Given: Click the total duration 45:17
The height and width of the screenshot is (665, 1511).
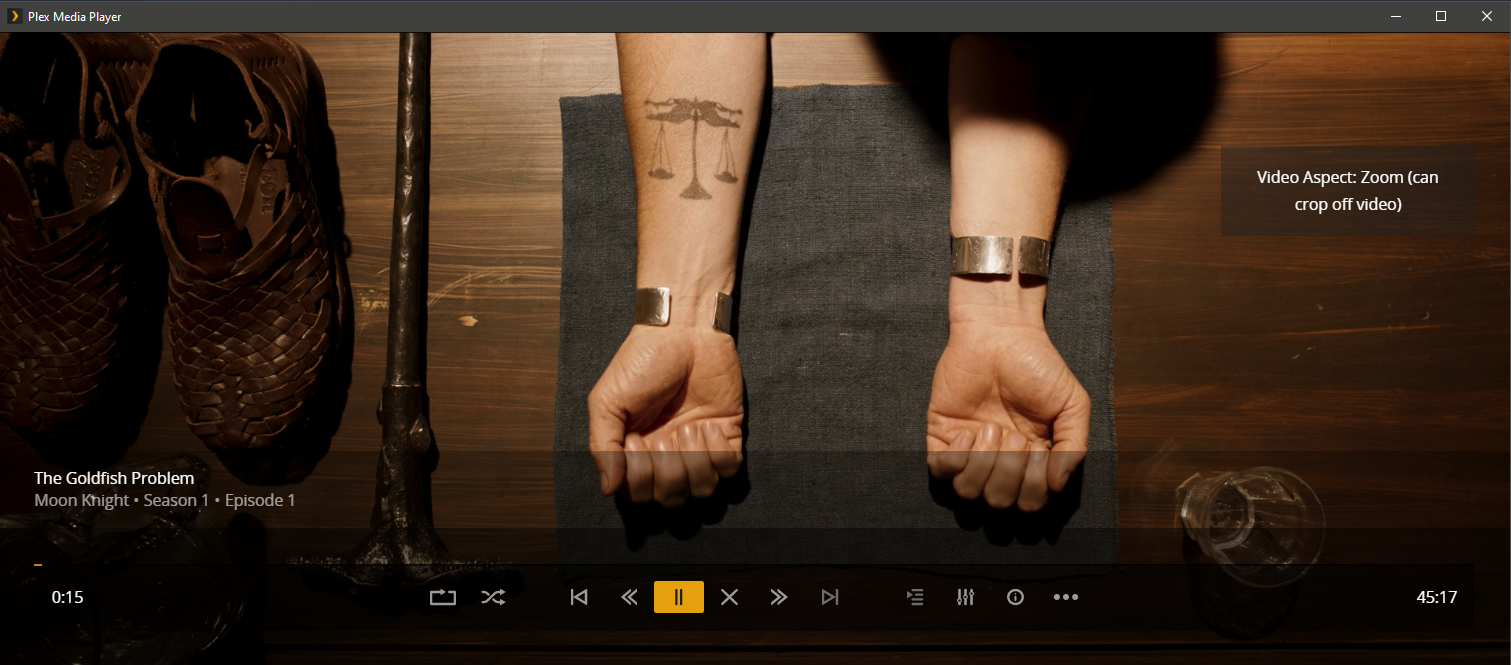Looking at the screenshot, I should 1437,597.
